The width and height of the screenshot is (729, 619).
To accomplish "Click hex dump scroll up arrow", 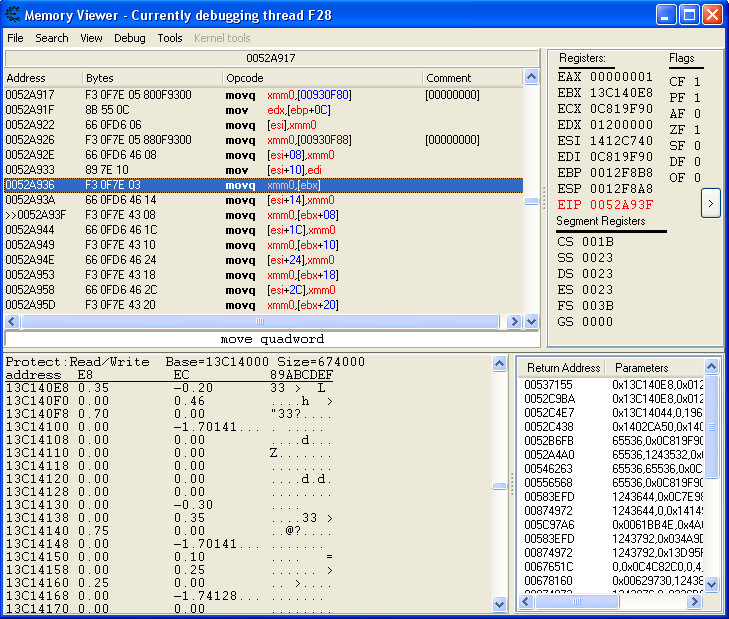I will [x=499, y=363].
